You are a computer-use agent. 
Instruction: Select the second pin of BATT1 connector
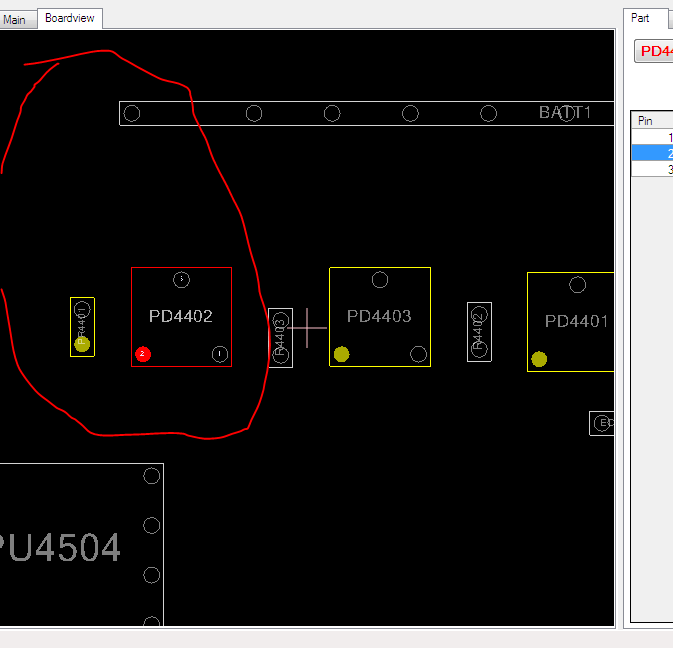[254, 114]
